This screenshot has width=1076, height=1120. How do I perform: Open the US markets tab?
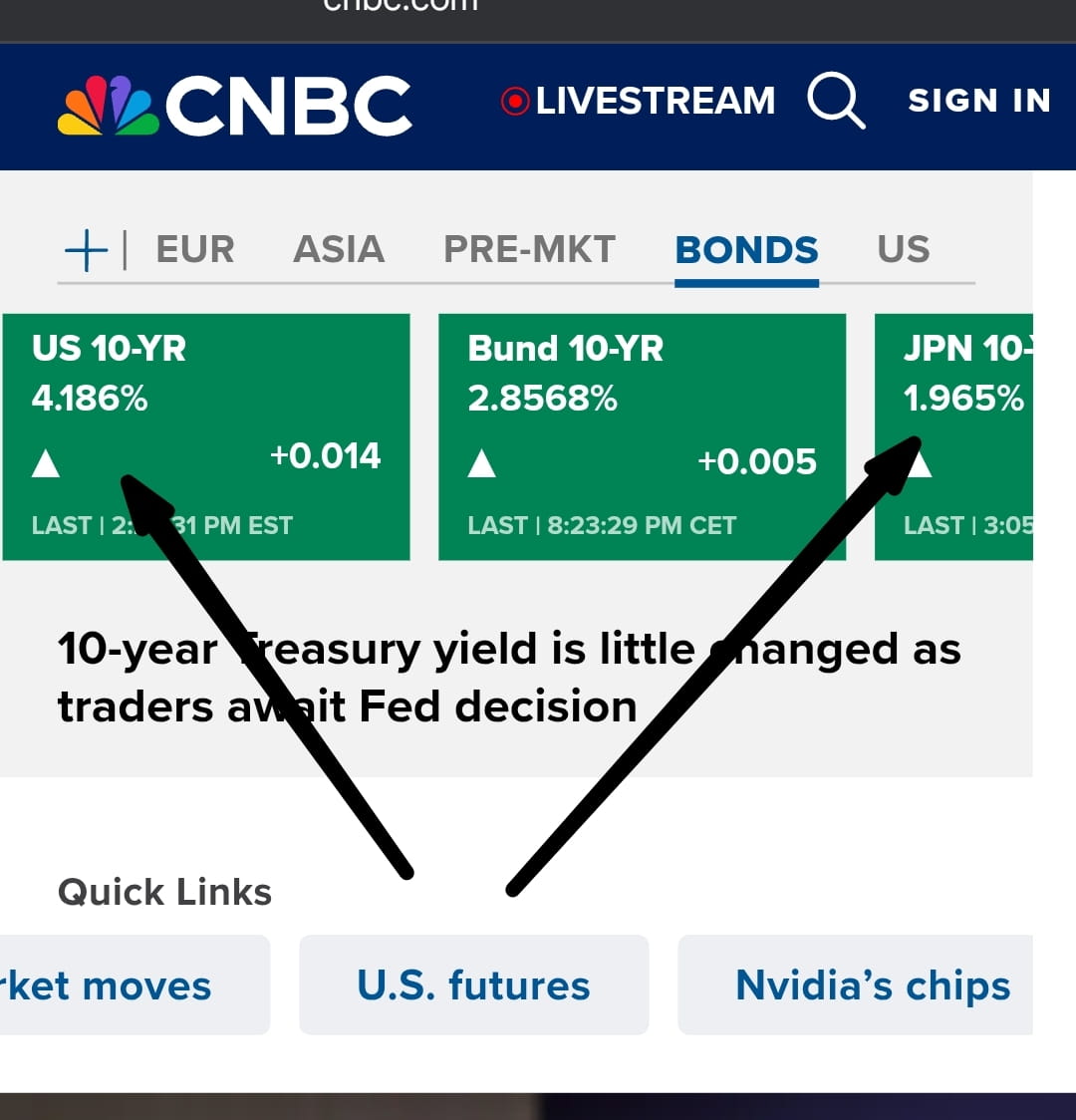pyautogui.click(x=903, y=249)
